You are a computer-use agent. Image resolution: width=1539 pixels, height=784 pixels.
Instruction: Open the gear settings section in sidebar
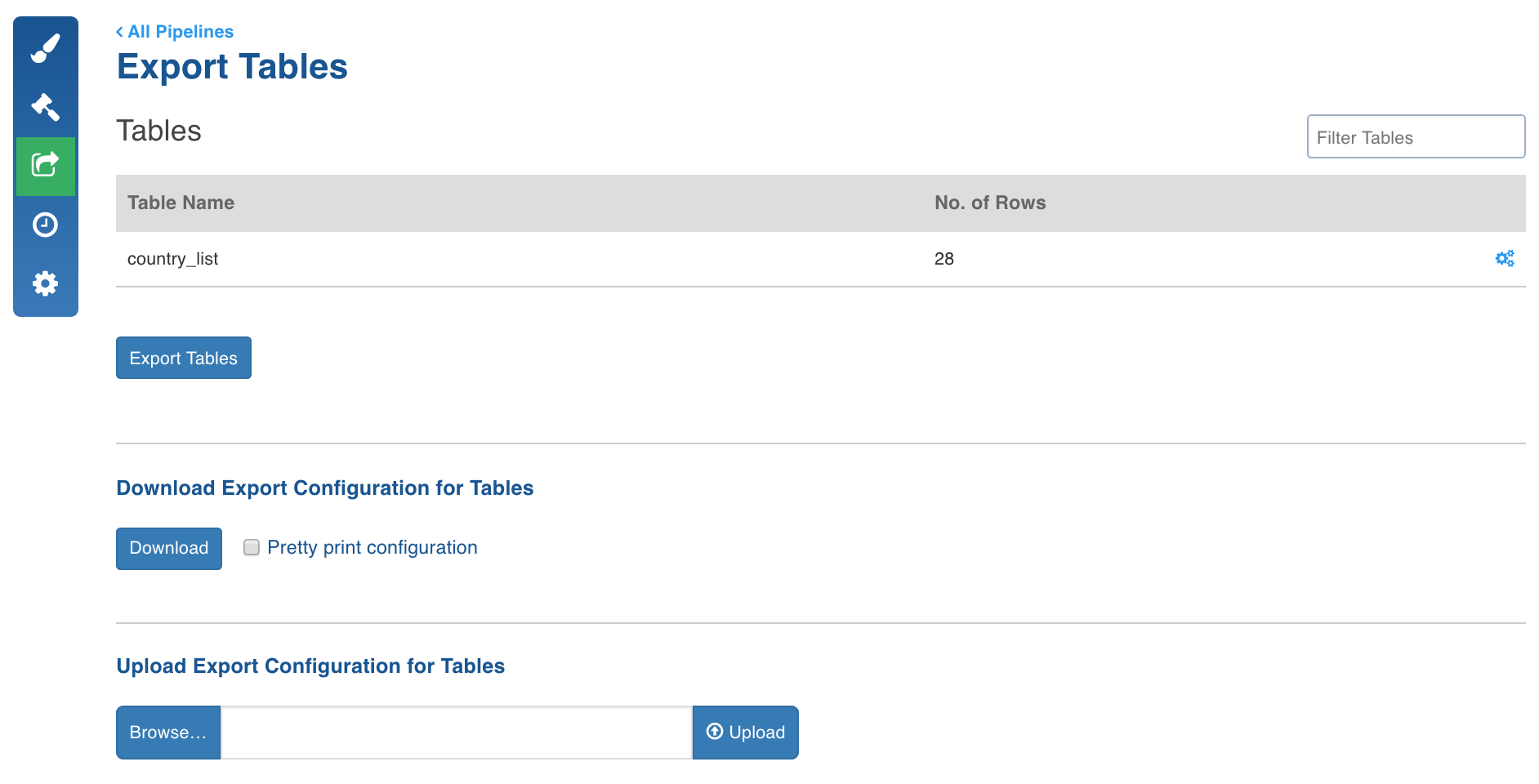click(x=46, y=283)
